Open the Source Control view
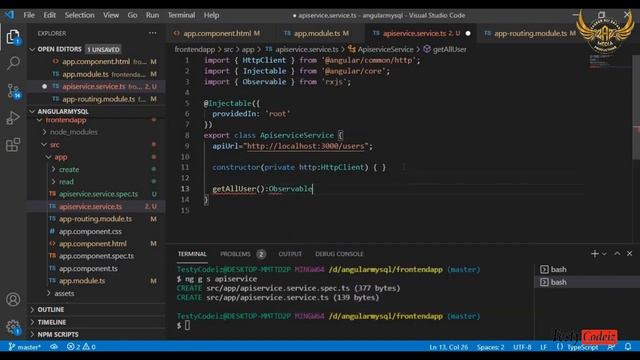Image resolution: width=640 pixels, height=360 pixels. [13, 91]
